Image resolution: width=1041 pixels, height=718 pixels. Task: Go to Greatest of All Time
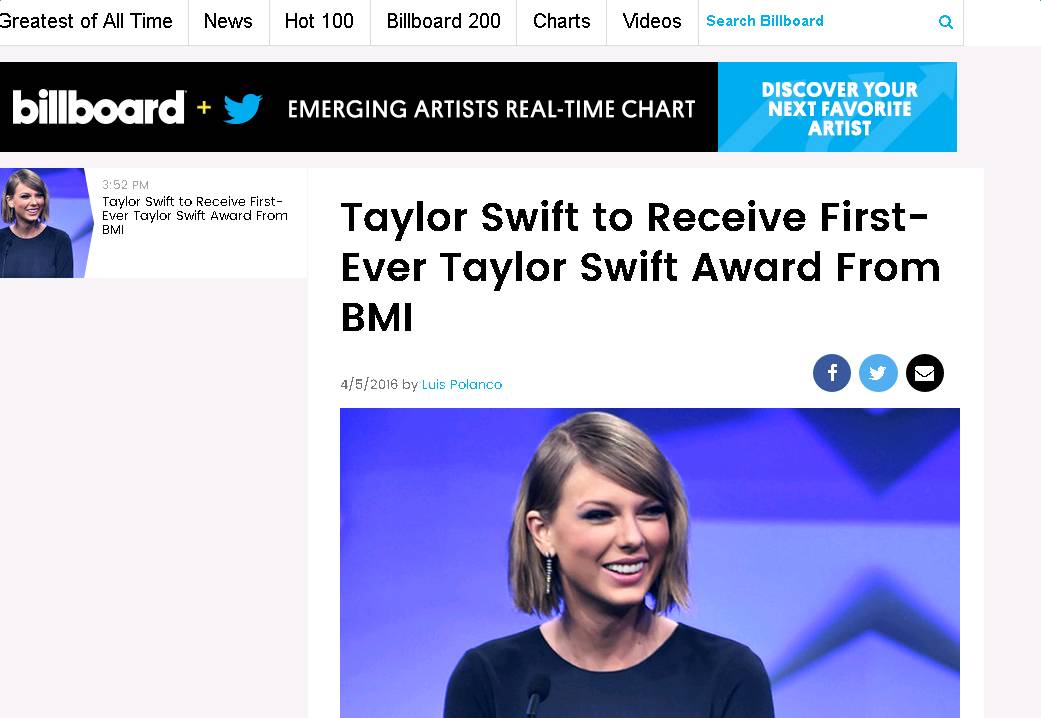pyautogui.click(x=86, y=21)
